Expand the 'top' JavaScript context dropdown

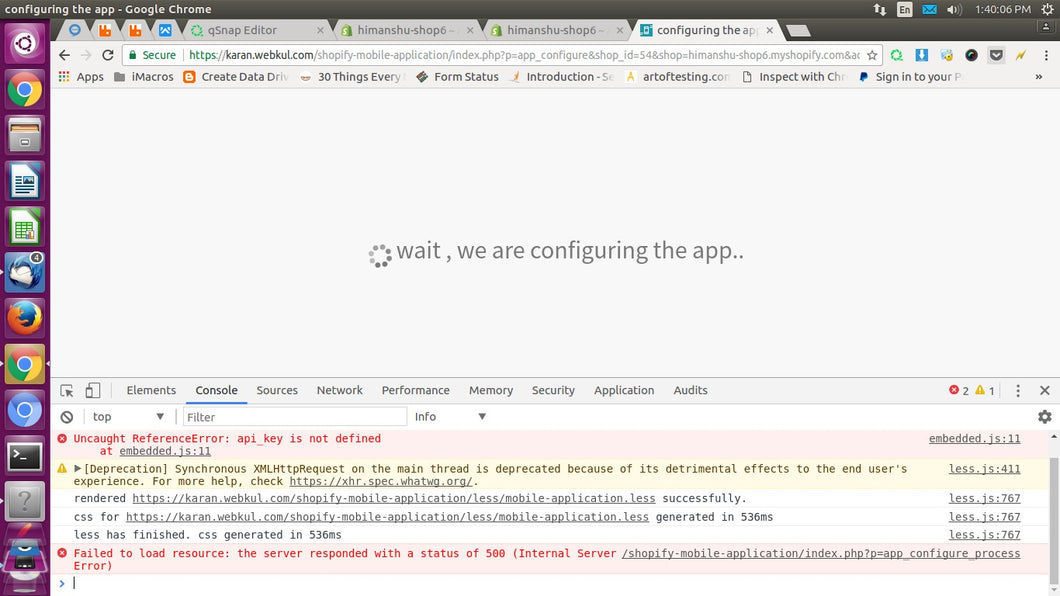[x=128, y=417]
